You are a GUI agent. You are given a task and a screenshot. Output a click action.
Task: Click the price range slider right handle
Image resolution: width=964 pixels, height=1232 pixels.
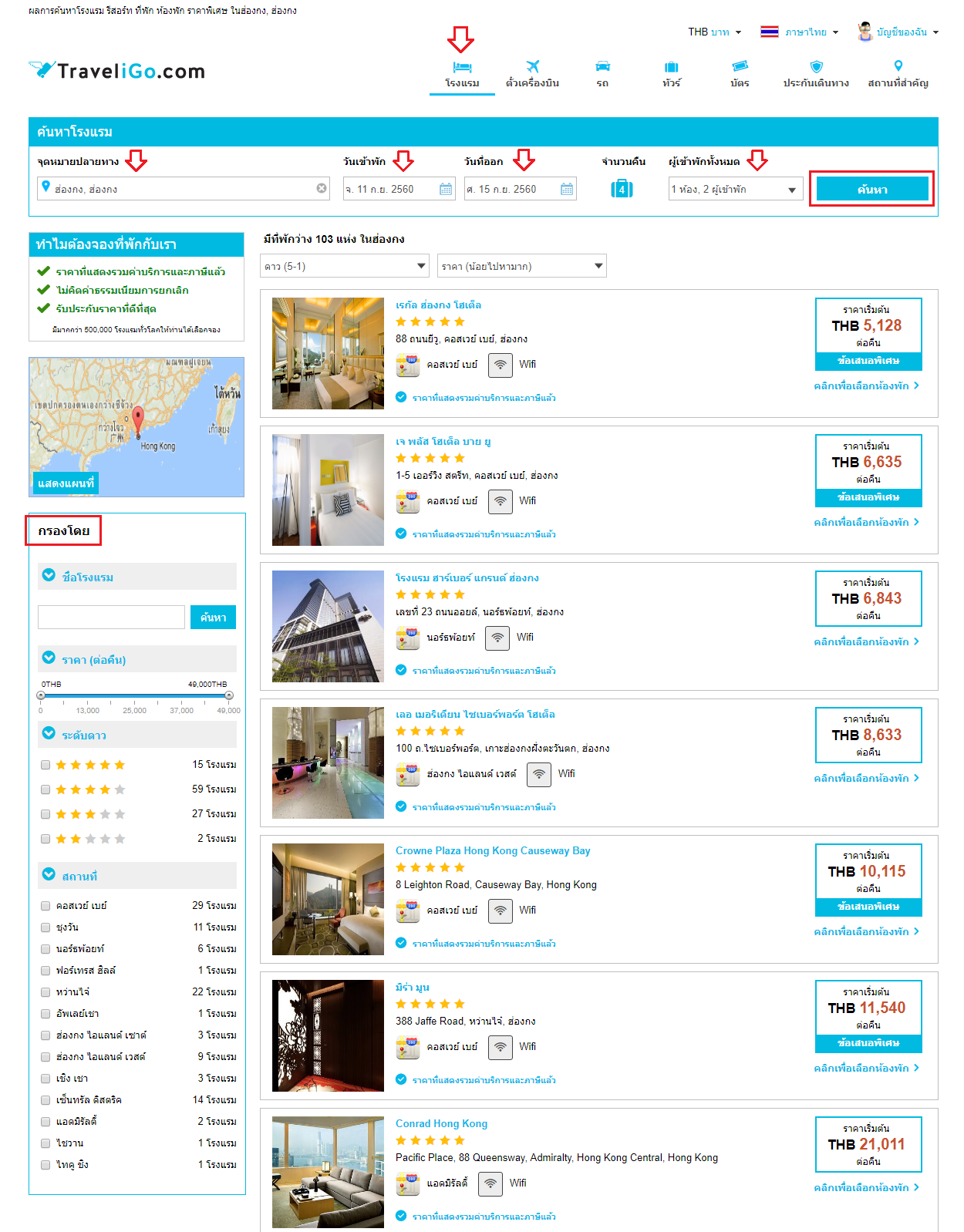click(x=229, y=695)
